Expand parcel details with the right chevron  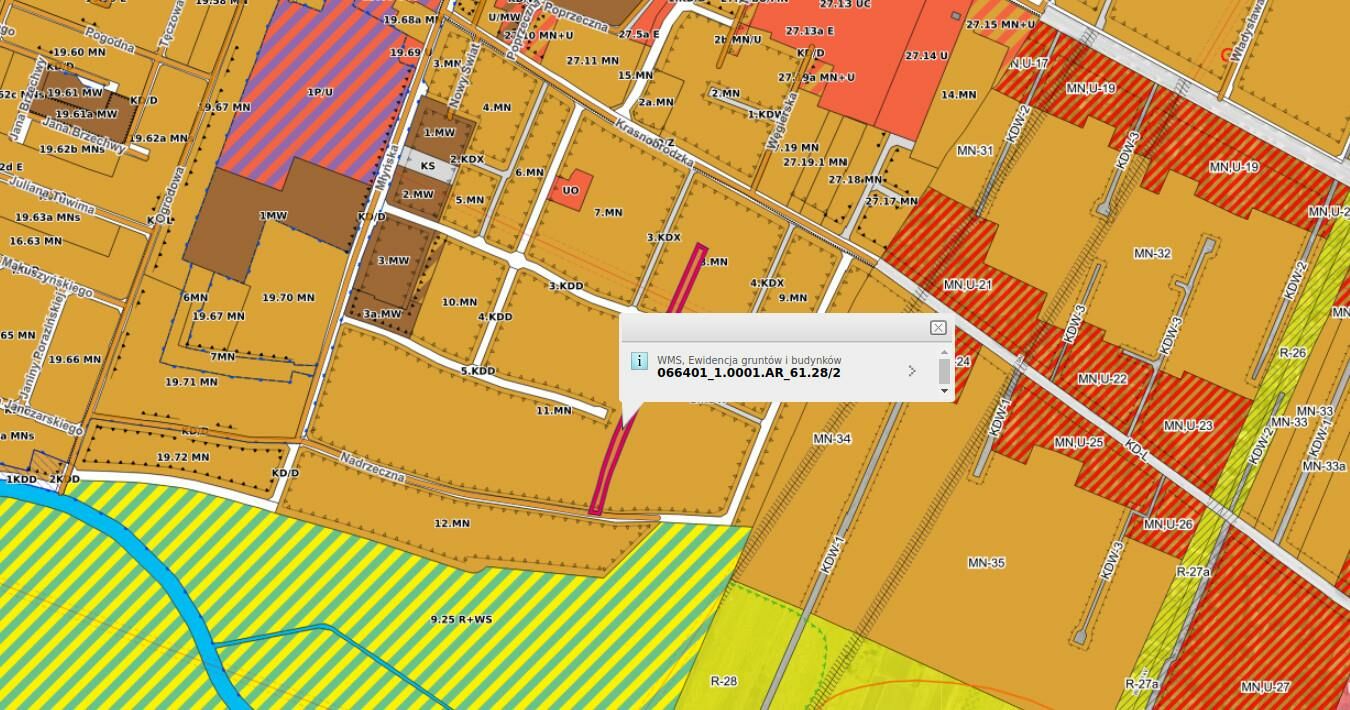click(x=911, y=371)
